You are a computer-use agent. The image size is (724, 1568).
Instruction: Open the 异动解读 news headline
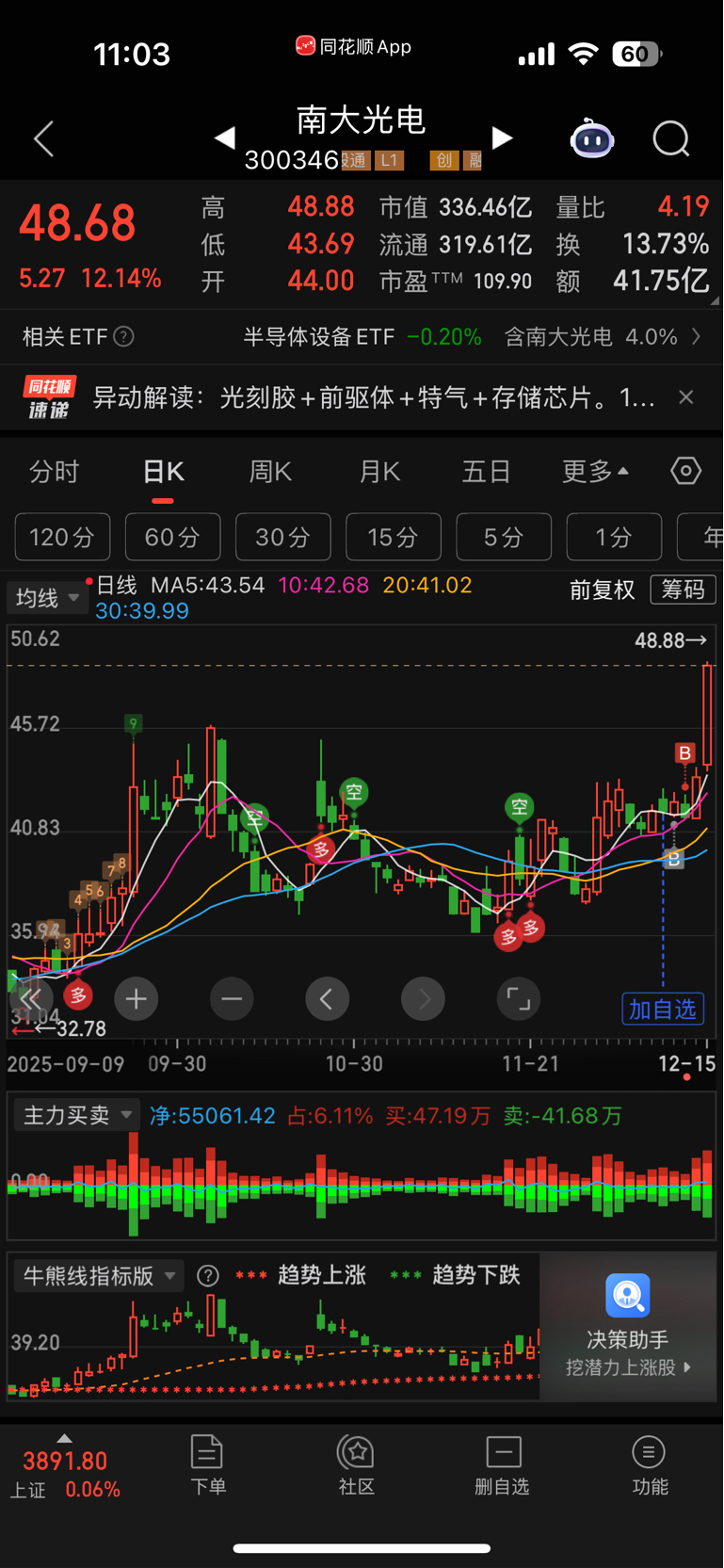point(373,397)
